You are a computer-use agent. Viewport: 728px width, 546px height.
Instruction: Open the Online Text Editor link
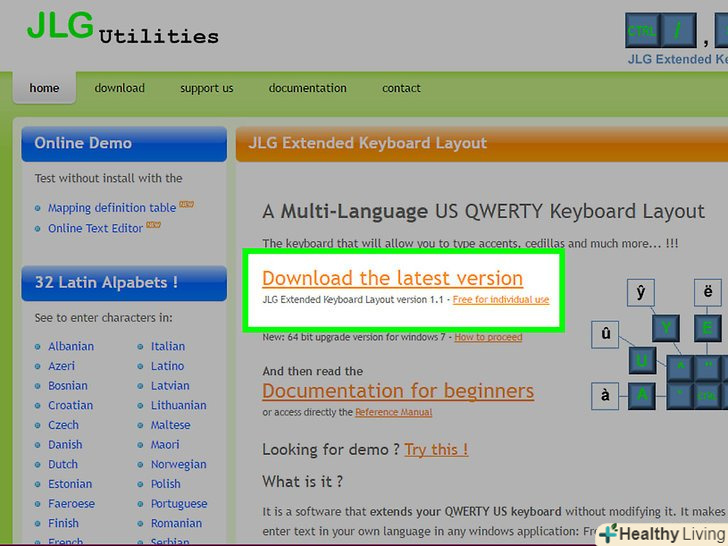click(95, 228)
